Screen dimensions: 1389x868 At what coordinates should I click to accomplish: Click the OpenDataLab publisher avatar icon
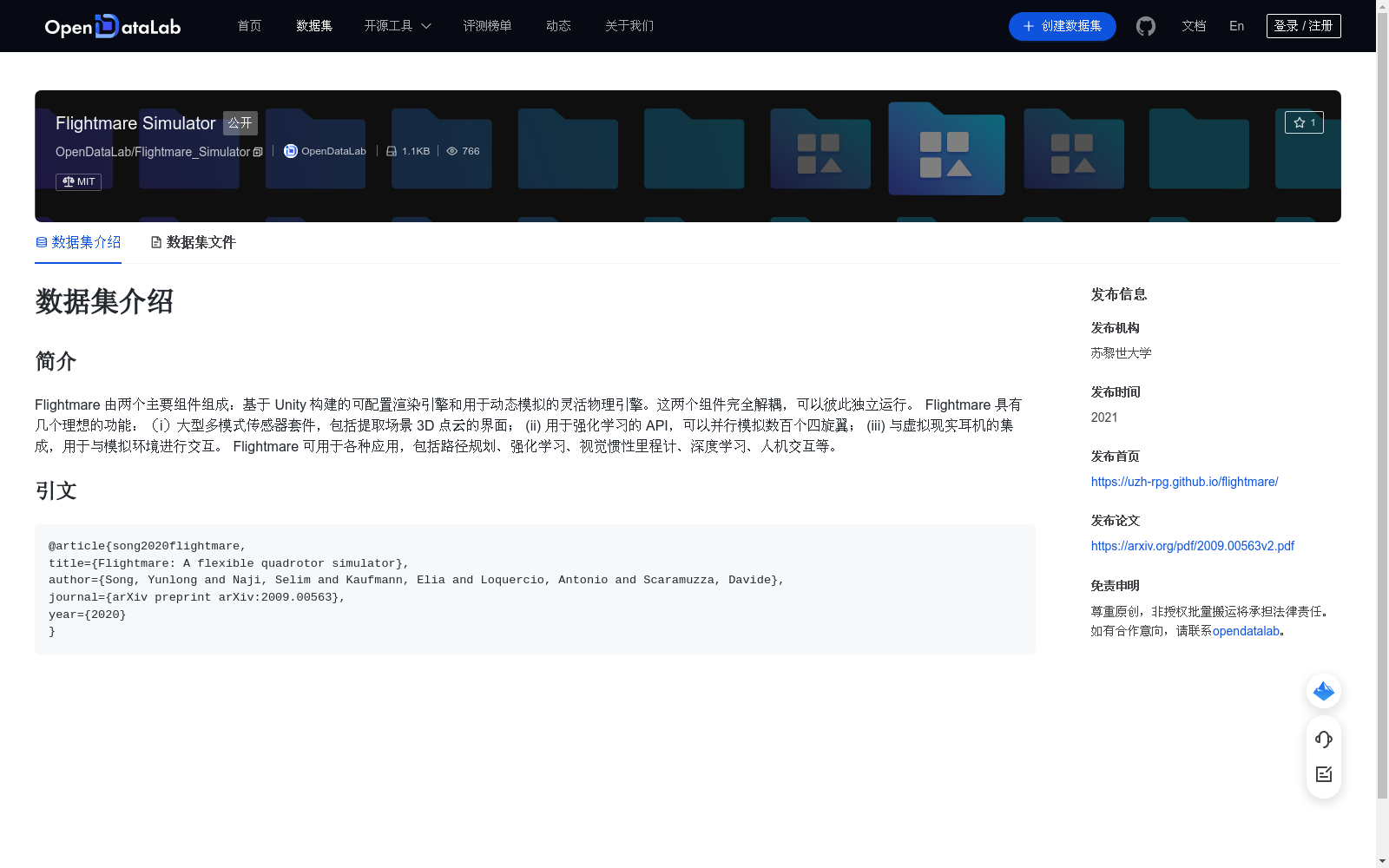291,151
